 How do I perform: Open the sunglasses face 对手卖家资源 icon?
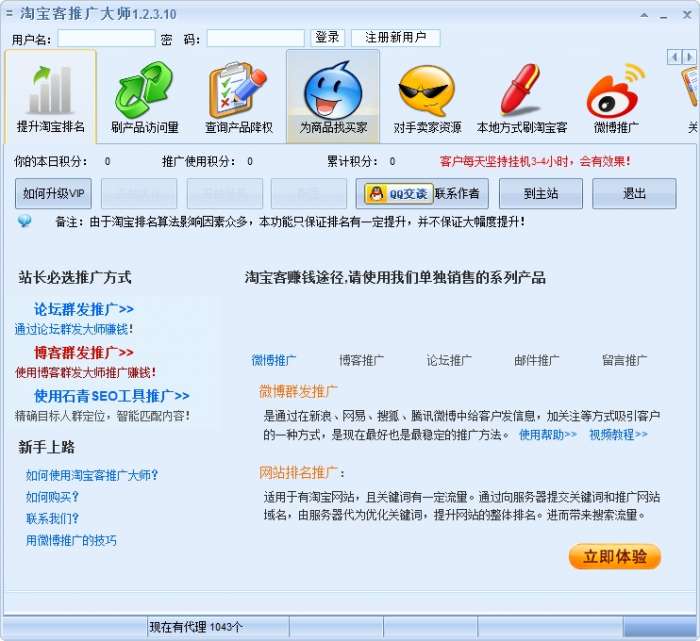[x=427, y=91]
